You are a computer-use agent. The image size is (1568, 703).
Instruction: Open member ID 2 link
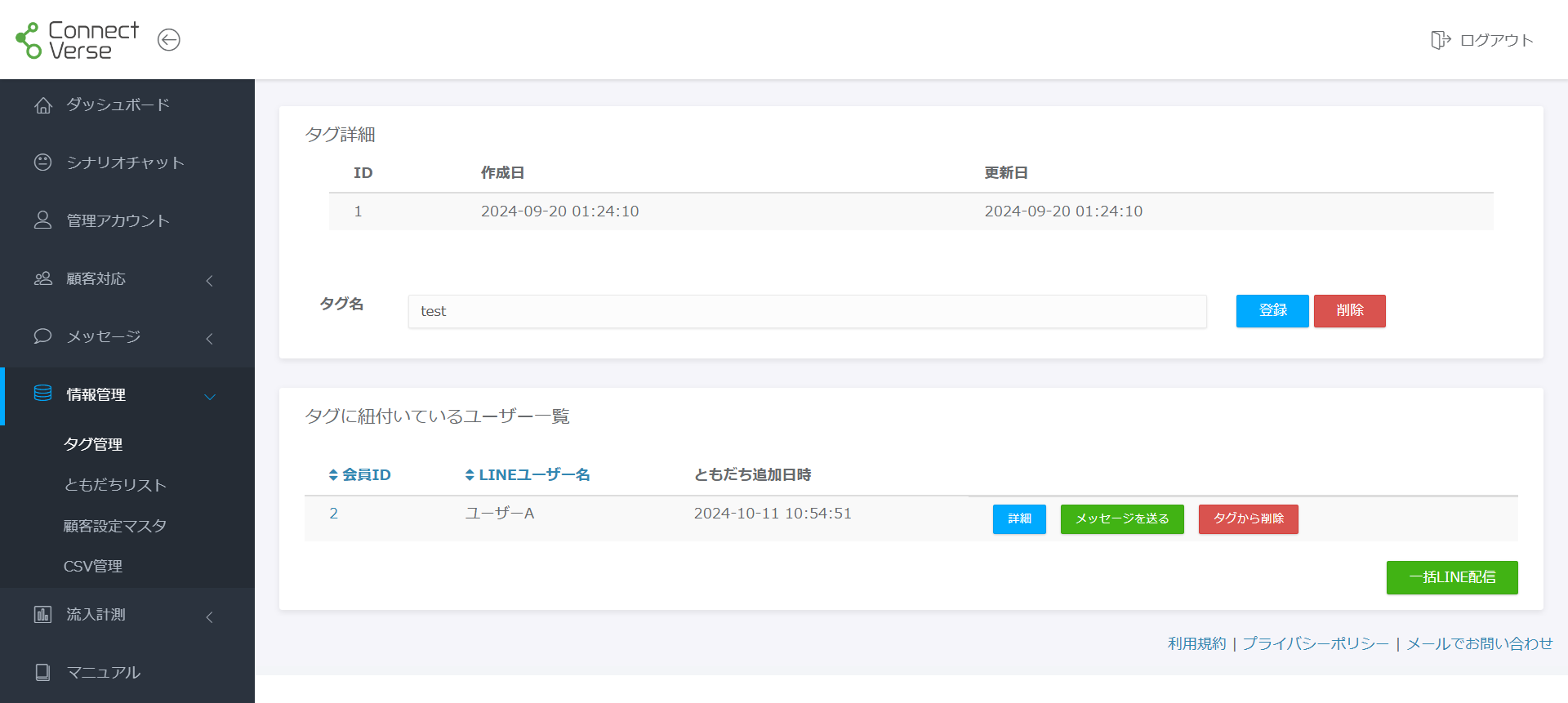(x=334, y=514)
